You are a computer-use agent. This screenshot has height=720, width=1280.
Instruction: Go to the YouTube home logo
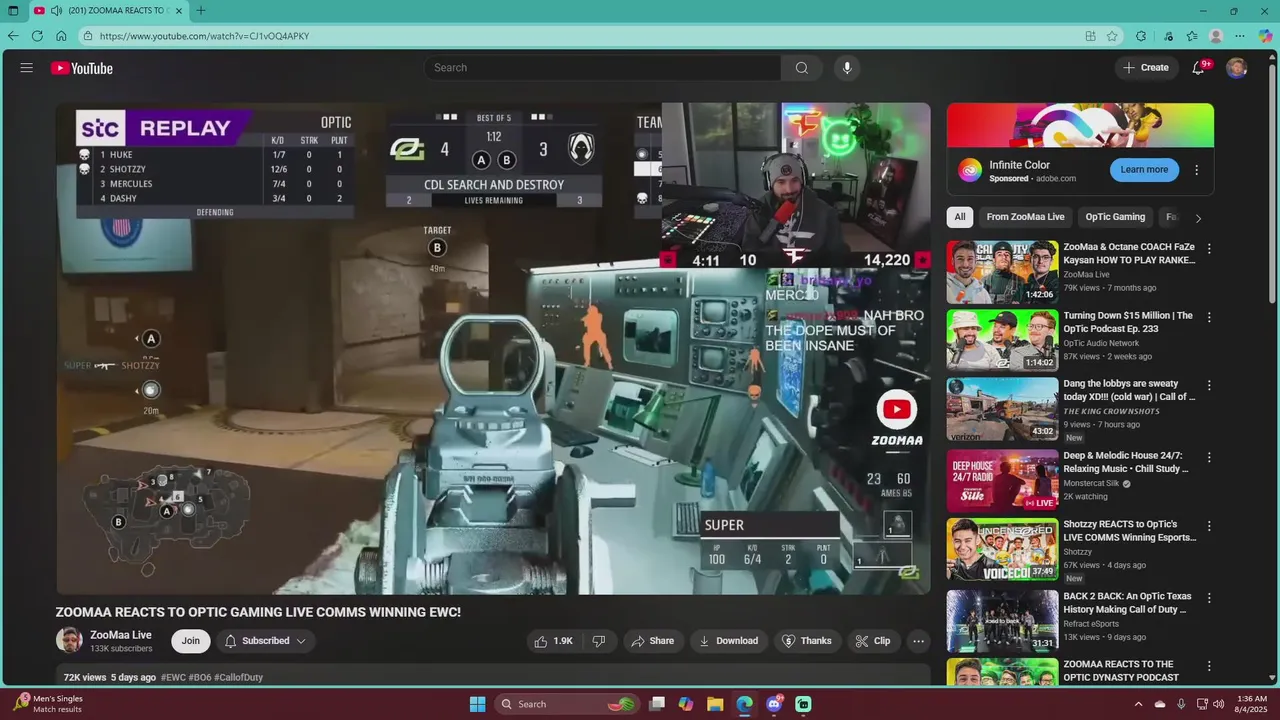pos(82,68)
